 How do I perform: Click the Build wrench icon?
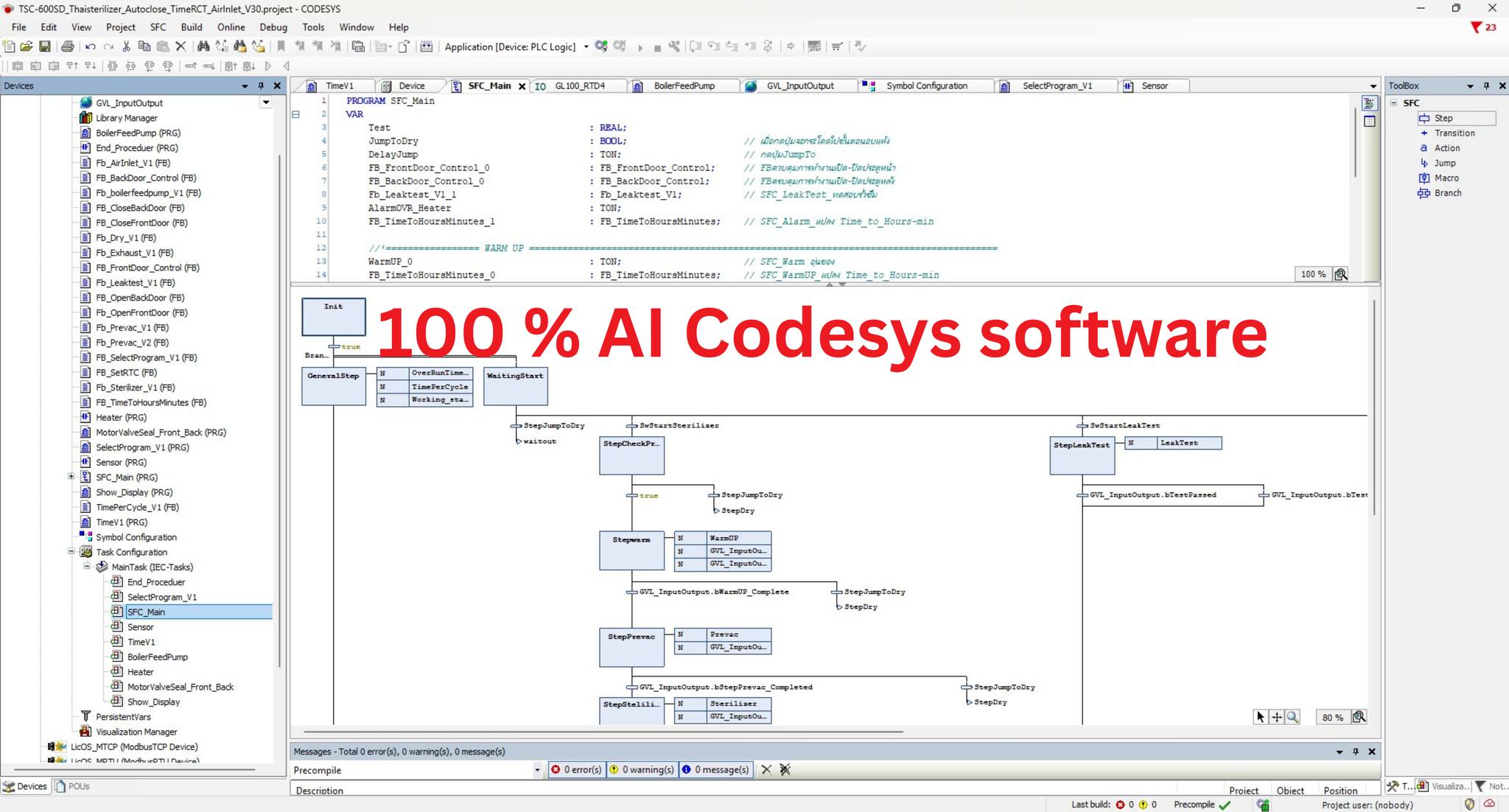pyautogui.click(x=674, y=46)
